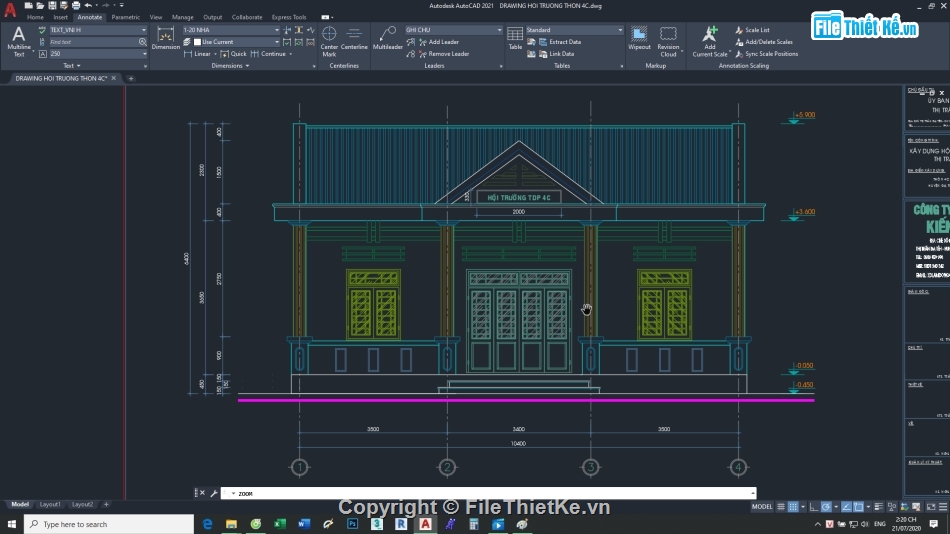The height and width of the screenshot is (534, 950).
Task: Toggle object snap (osnap) in status bar
Action: [x=859, y=507]
